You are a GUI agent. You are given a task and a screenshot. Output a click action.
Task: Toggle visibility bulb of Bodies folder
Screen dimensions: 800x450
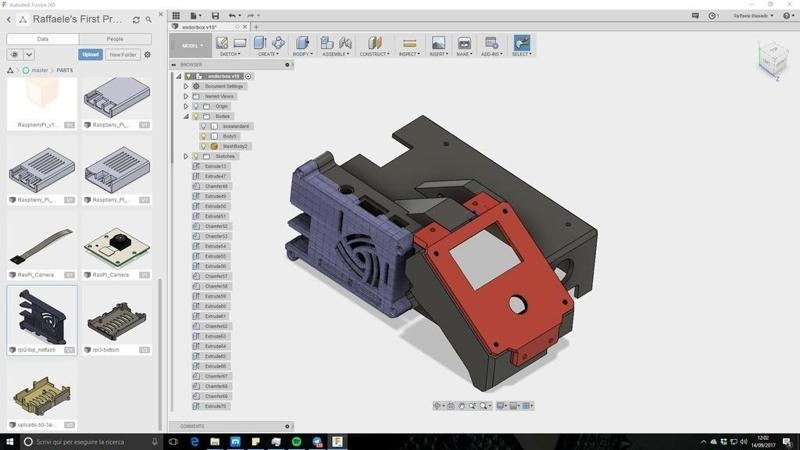(196, 116)
